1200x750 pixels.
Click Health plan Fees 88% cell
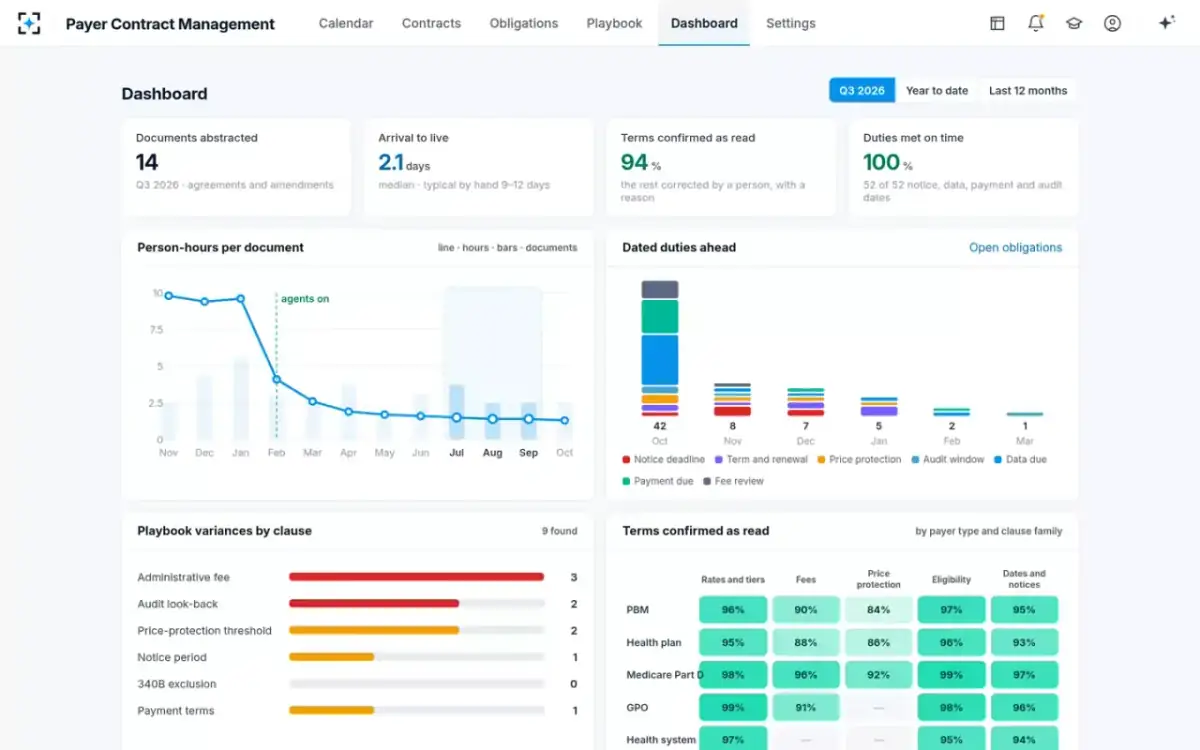(x=806, y=643)
